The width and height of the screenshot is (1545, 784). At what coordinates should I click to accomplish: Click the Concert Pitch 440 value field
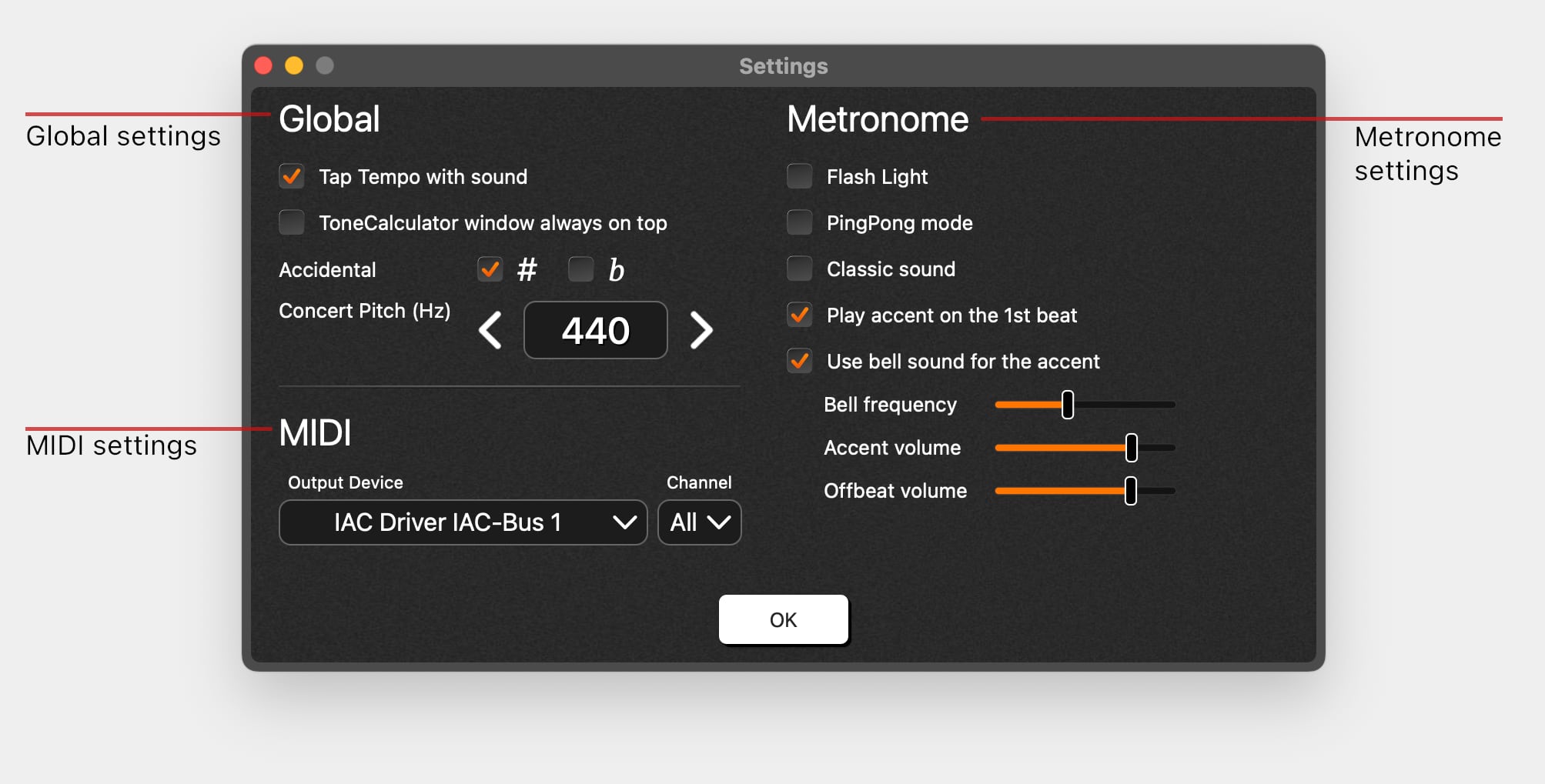coord(595,331)
